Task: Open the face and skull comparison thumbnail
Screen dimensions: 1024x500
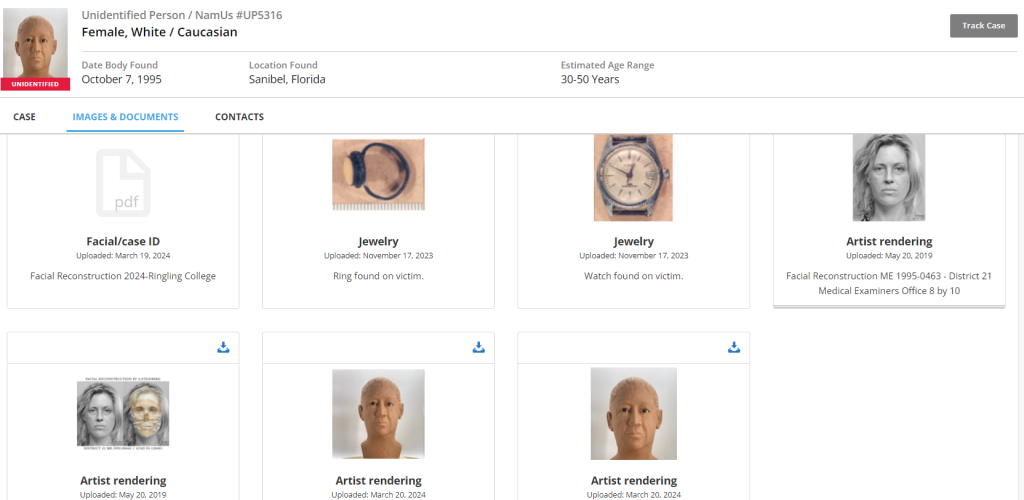Action: point(123,414)
